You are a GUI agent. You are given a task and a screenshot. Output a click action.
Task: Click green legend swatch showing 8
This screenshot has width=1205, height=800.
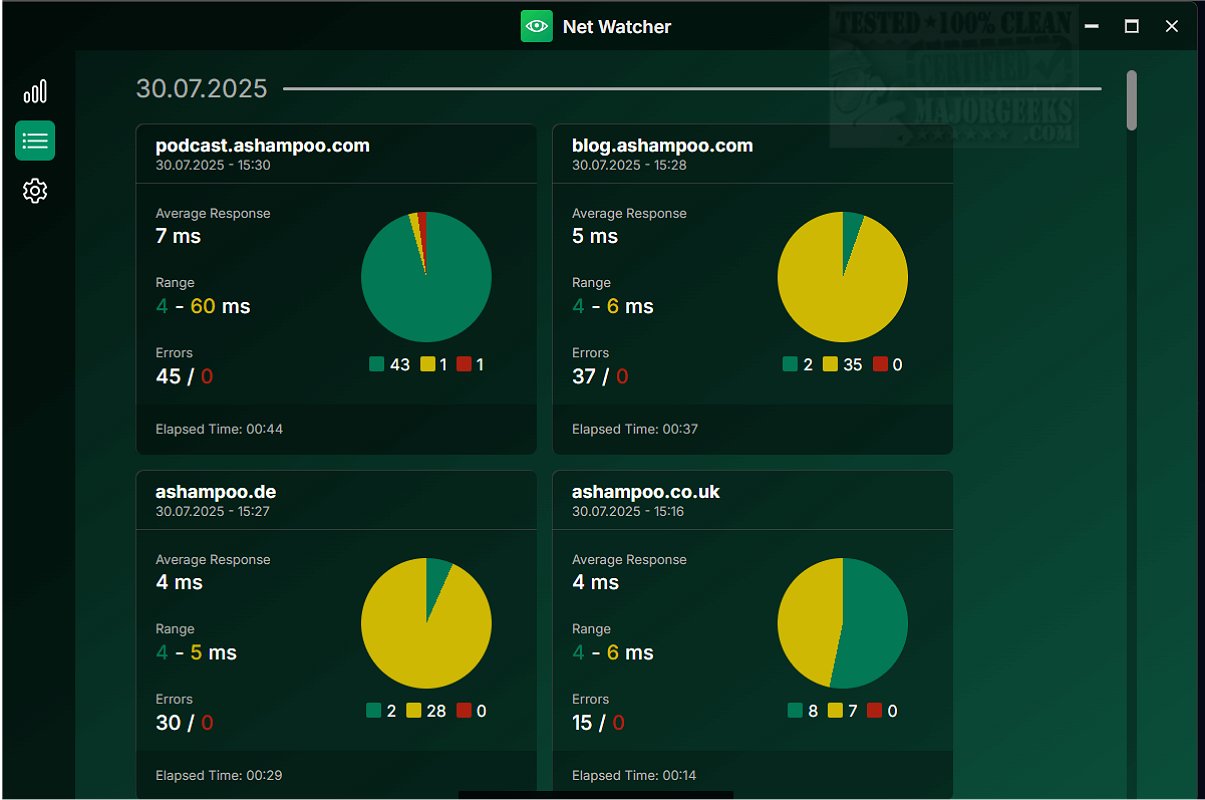[795, 710]
